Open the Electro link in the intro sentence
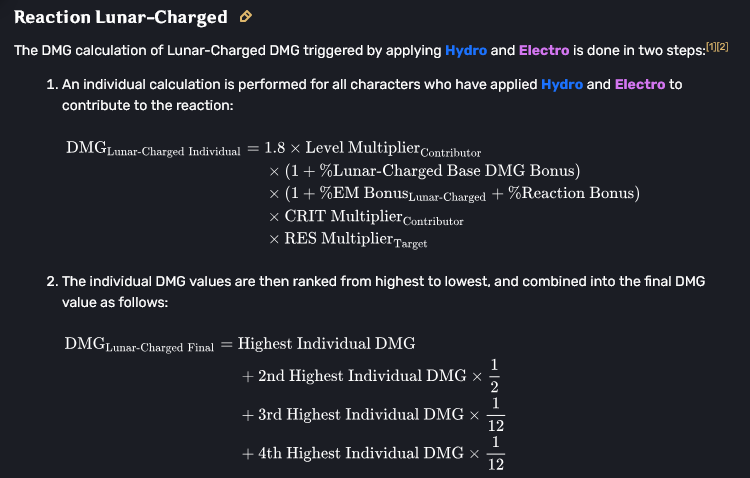Image resolution: width=750 pixels, height=478 pixels. [544, 50]
